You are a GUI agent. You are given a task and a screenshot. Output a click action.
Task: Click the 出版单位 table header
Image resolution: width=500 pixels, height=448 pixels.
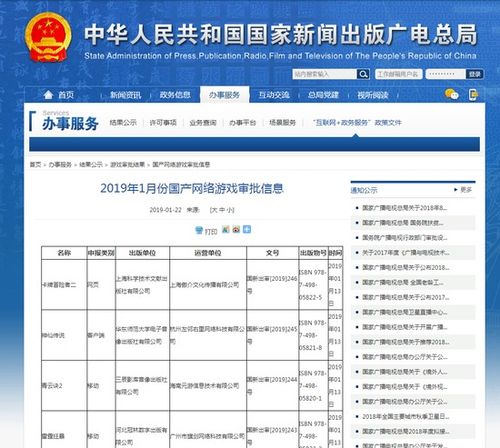pos(142,253)
